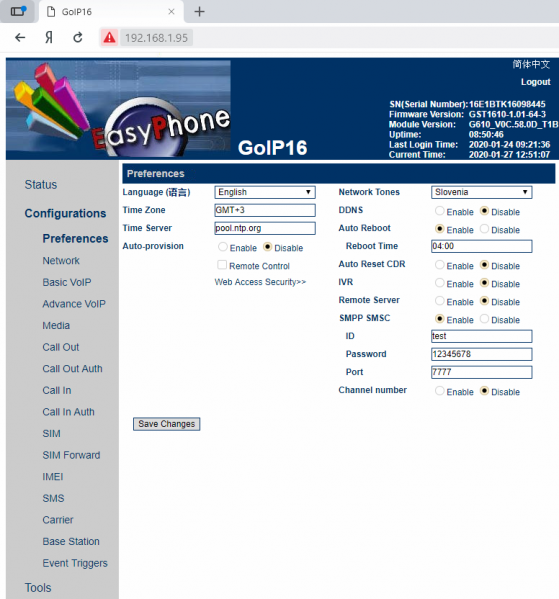Disable Auto Reboot

484,228
